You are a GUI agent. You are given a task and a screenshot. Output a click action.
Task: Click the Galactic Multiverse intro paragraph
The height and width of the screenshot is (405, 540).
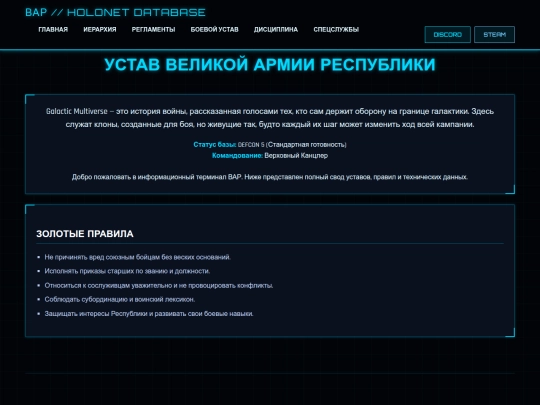[x=270, y=118]
